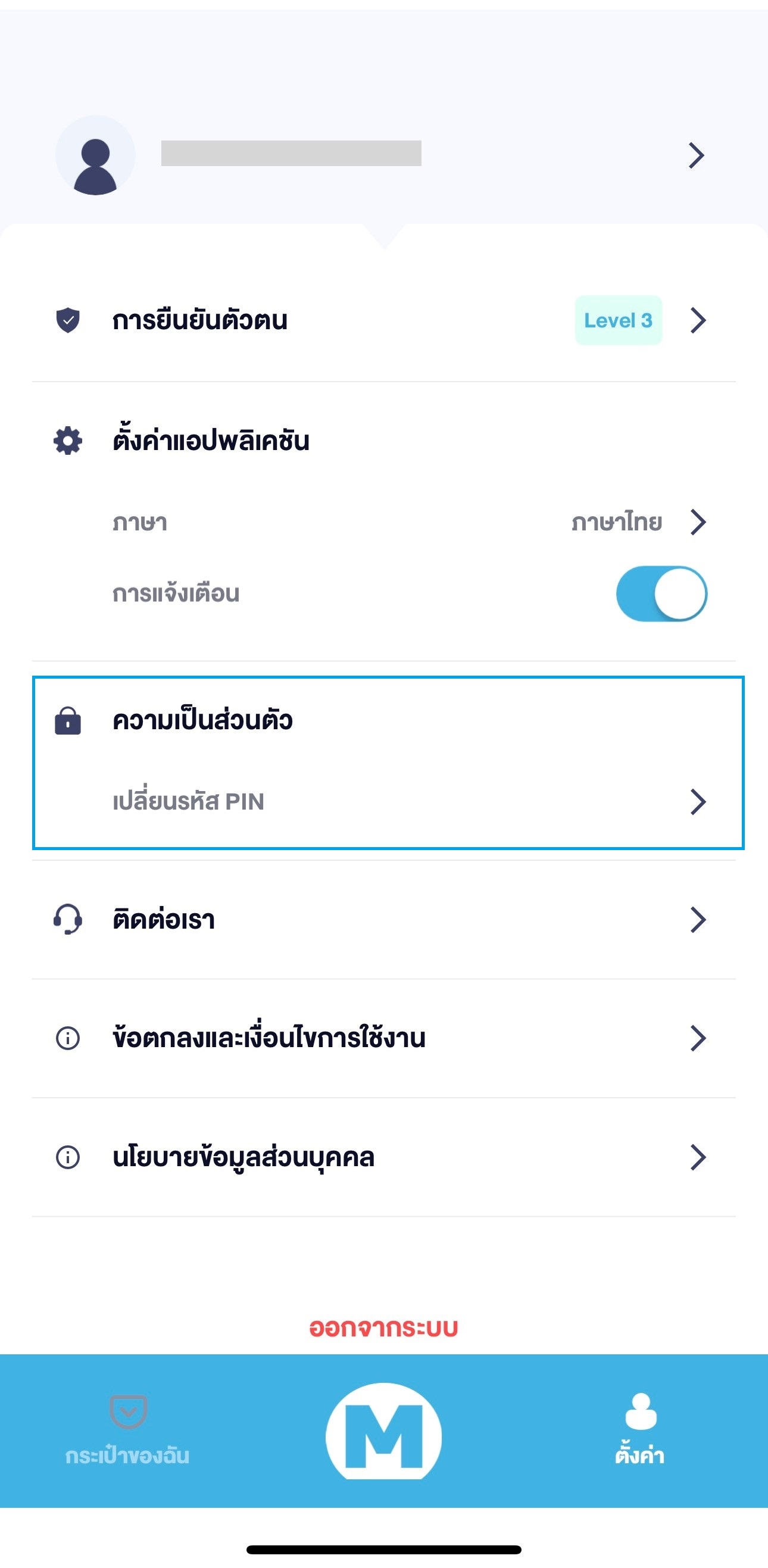This screenshot has width=768, height=1568.
Task: Tap ออกจากระบบ to log out
Action: coord(383,1328)
